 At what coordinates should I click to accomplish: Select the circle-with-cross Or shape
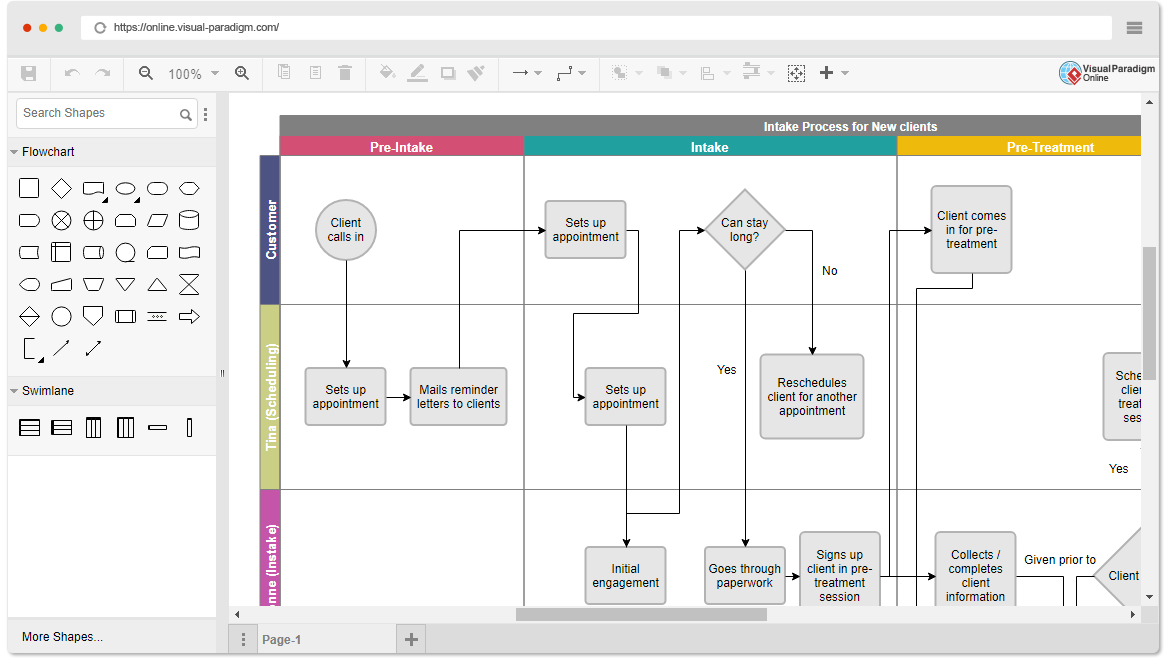point(93,220)
